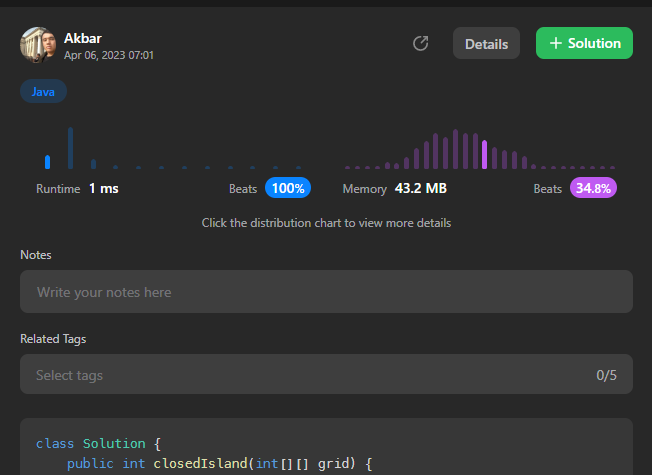This screenshot has width=652, height=475.
Task: Click the green Solution button
Action: point(584,43)
